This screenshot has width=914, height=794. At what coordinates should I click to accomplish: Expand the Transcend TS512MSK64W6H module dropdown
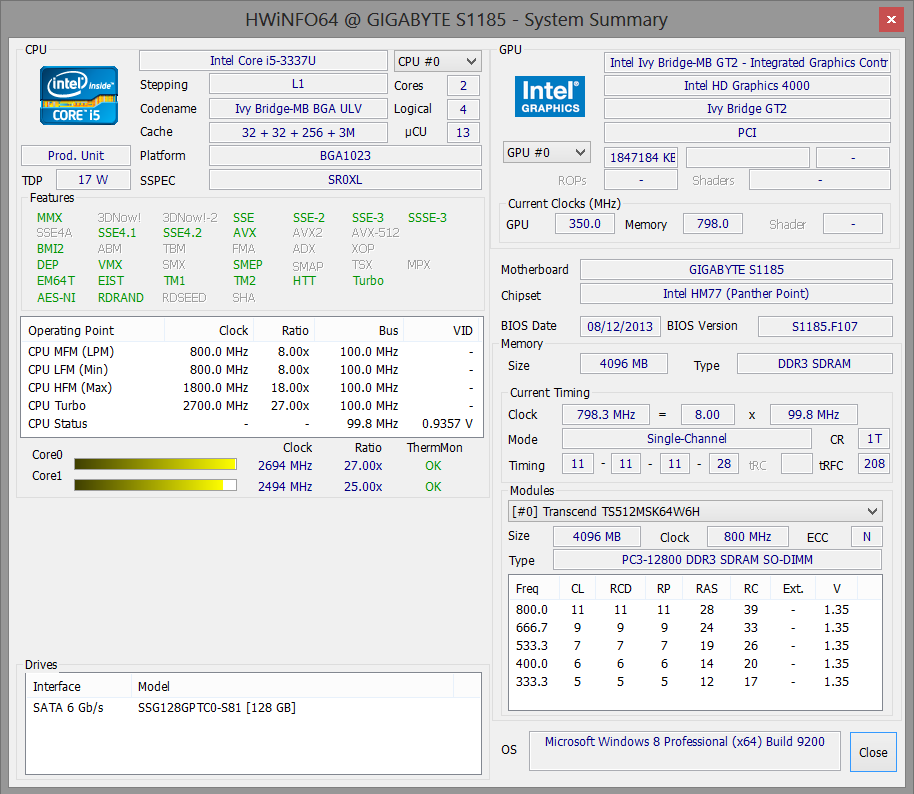pos(695,511)
